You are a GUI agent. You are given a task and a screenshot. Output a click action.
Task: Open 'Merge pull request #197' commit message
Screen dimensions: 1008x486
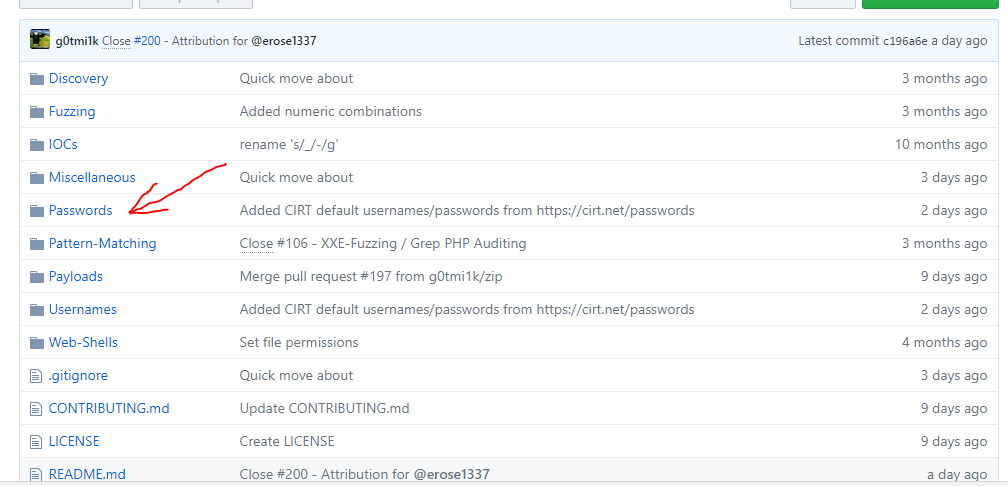coord(320,277)
